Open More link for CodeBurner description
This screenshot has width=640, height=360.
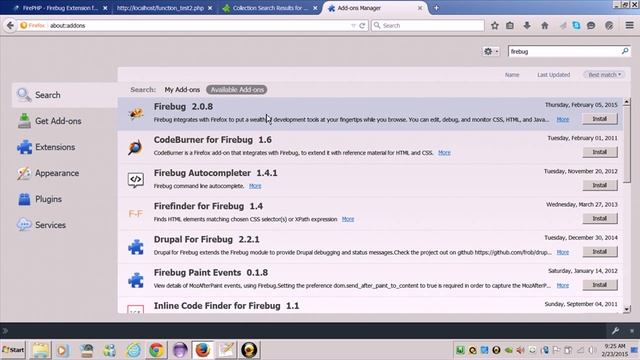[x=444, y=153]
